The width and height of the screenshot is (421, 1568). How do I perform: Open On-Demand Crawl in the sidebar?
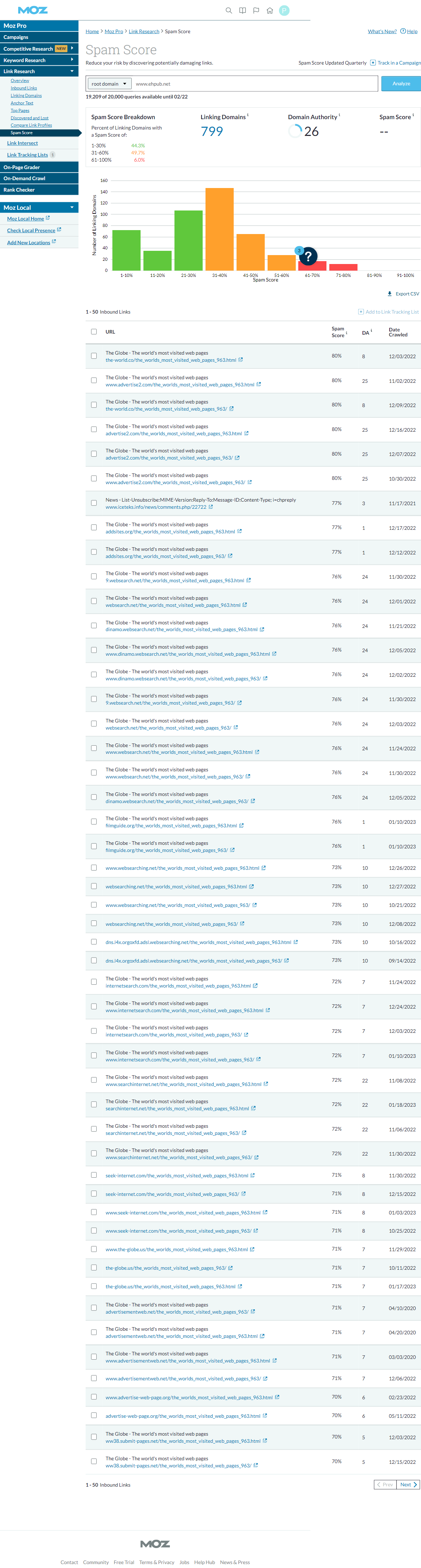39,178
